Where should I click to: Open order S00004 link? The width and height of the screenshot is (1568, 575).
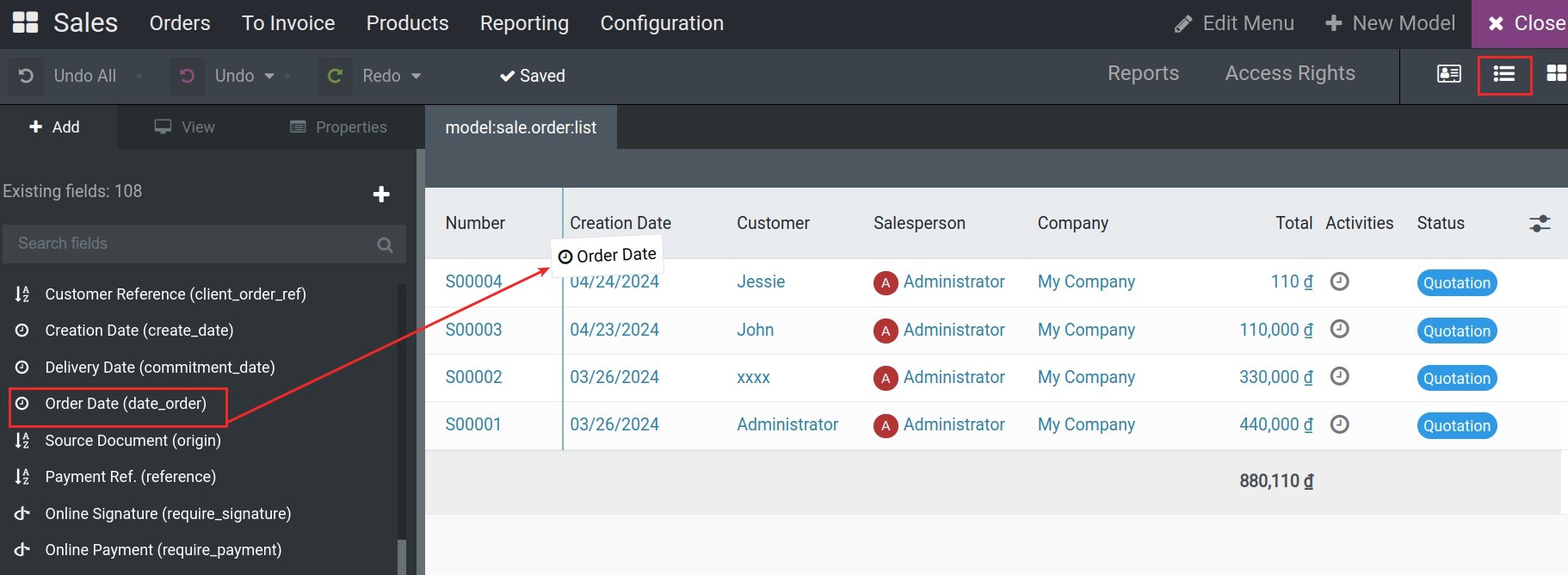(x=473, y=281)
